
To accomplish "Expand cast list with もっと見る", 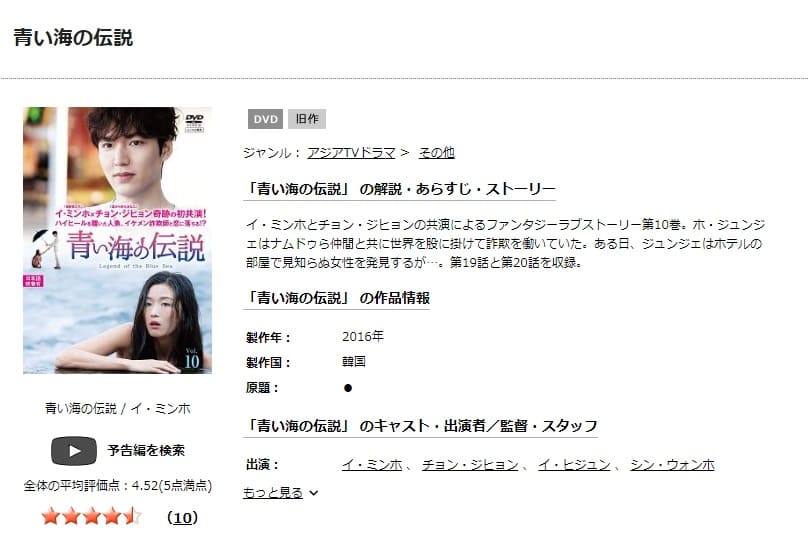I will pos(273,493).
